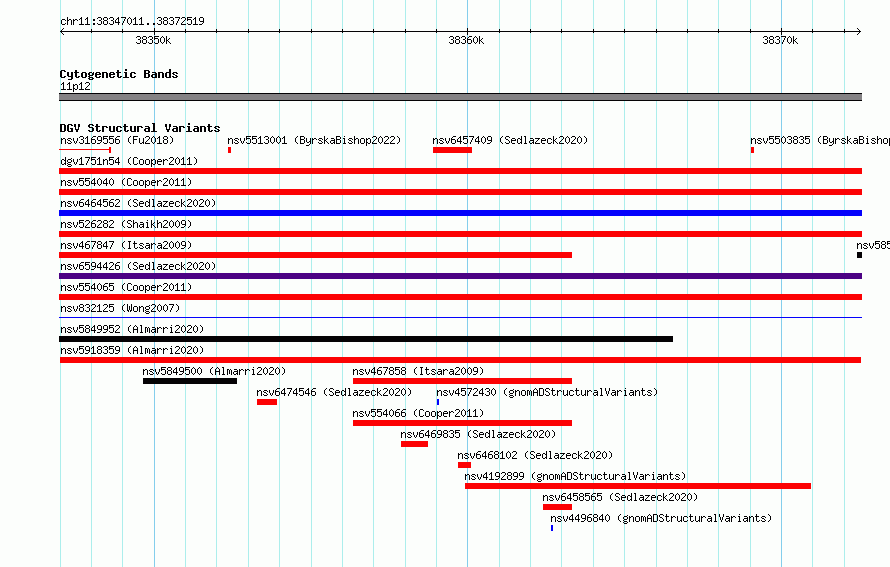This screenshot has height=567, width=890.
Task: Click the long red bar under nsv4192899
Action: (x=638, y=486)
